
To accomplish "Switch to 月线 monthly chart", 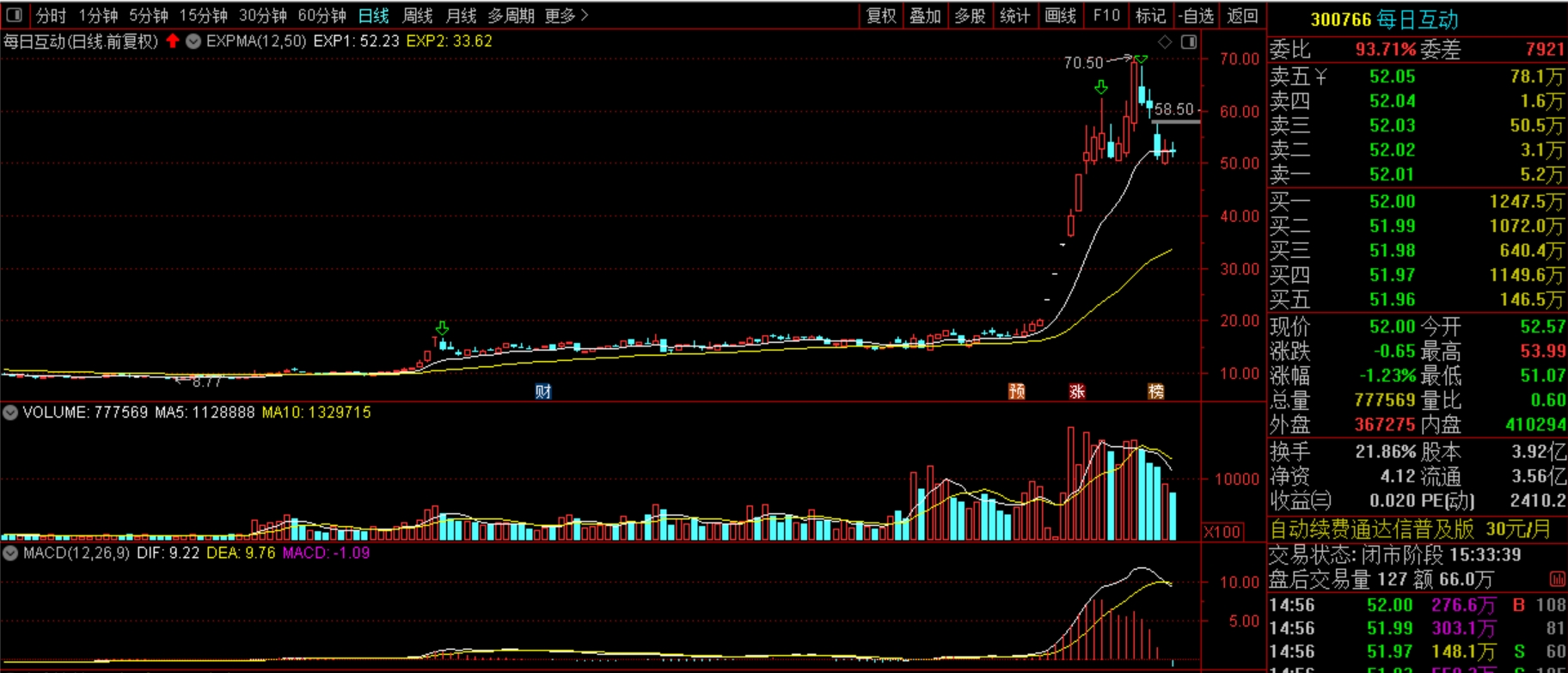I will click(x=462, y=15).
